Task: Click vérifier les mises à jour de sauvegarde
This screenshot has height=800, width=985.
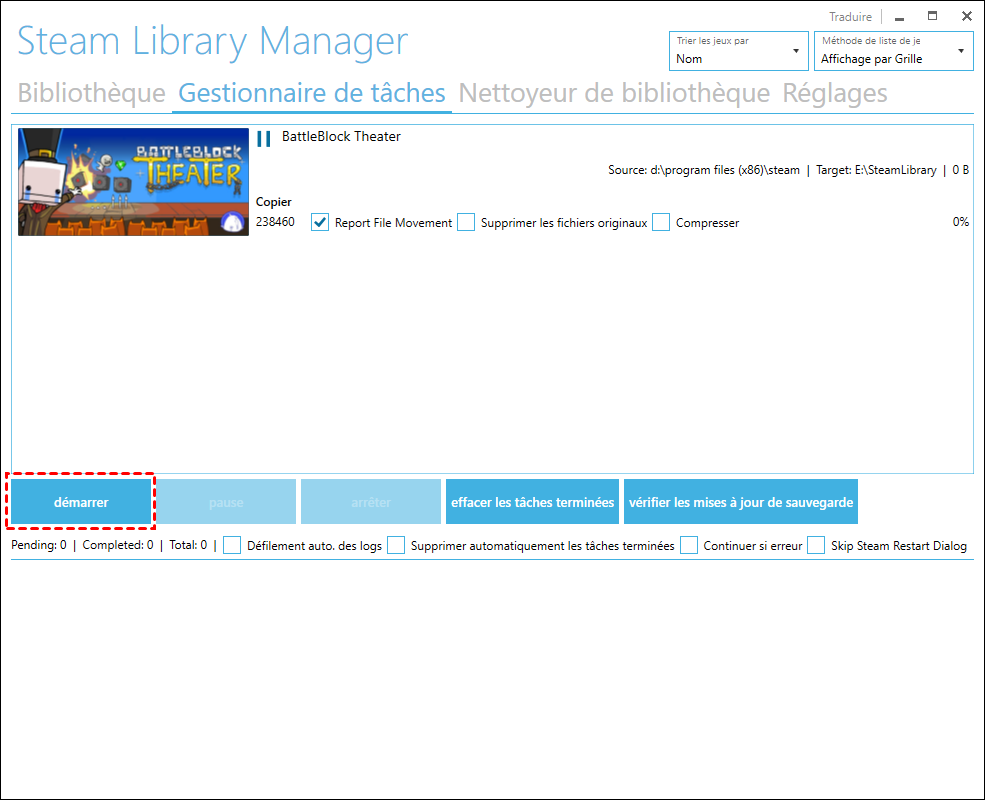Action: pyautogui.click(x=741, y=502)
